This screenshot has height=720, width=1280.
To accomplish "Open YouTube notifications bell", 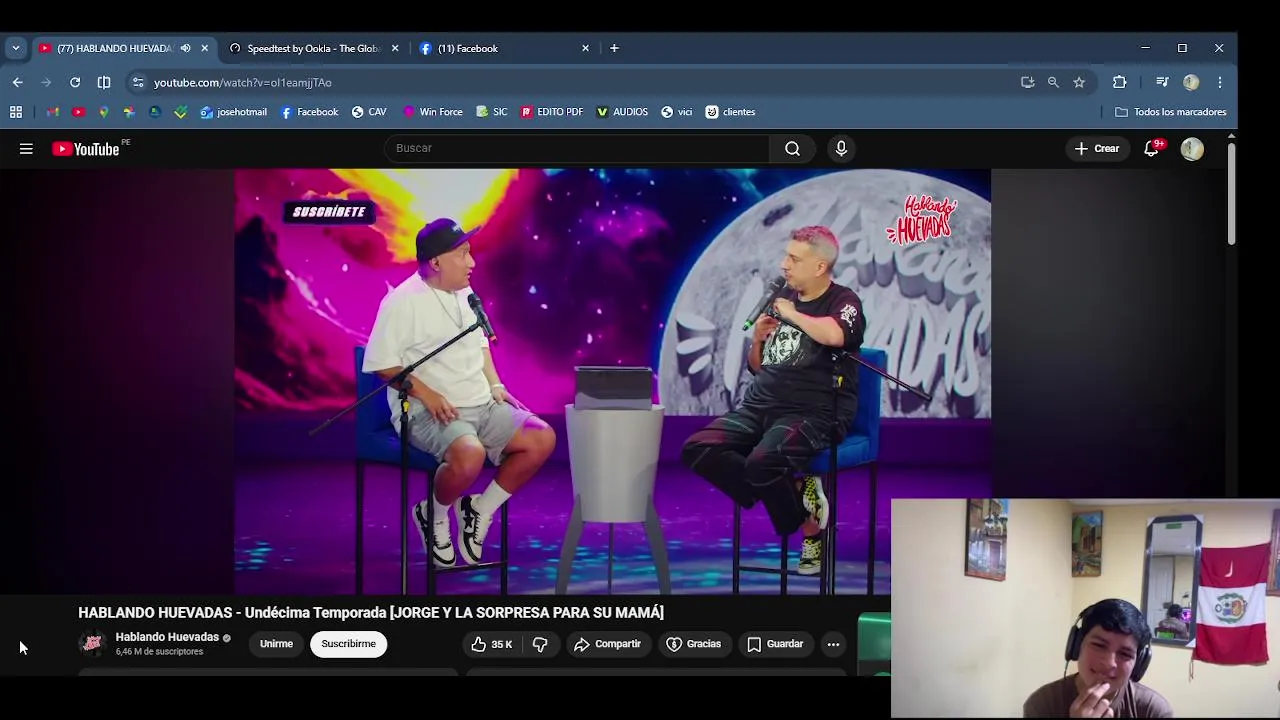I will pos(1152,148).
